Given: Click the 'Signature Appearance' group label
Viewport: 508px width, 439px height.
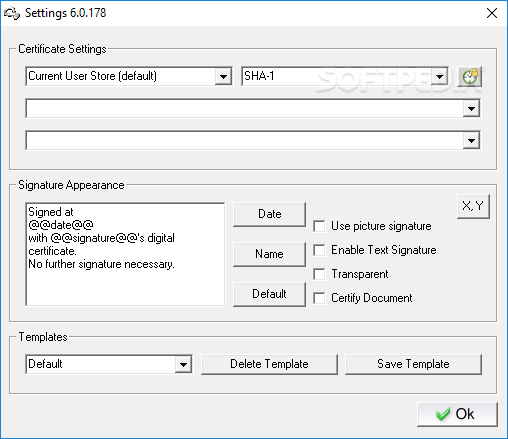Looking at the screenshot, I should [x=71, y=185].
